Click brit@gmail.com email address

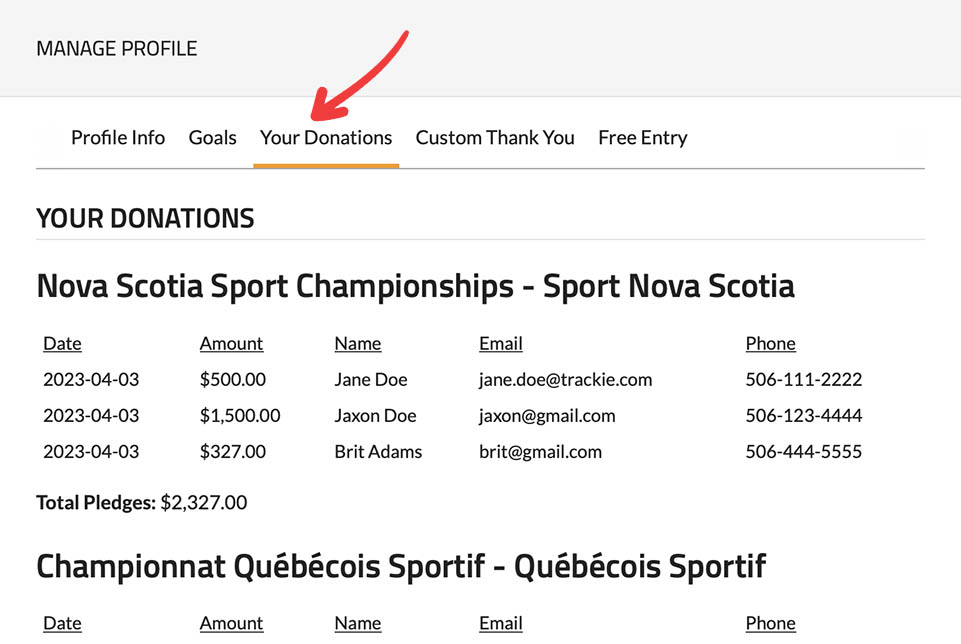(x=540, y=452)
